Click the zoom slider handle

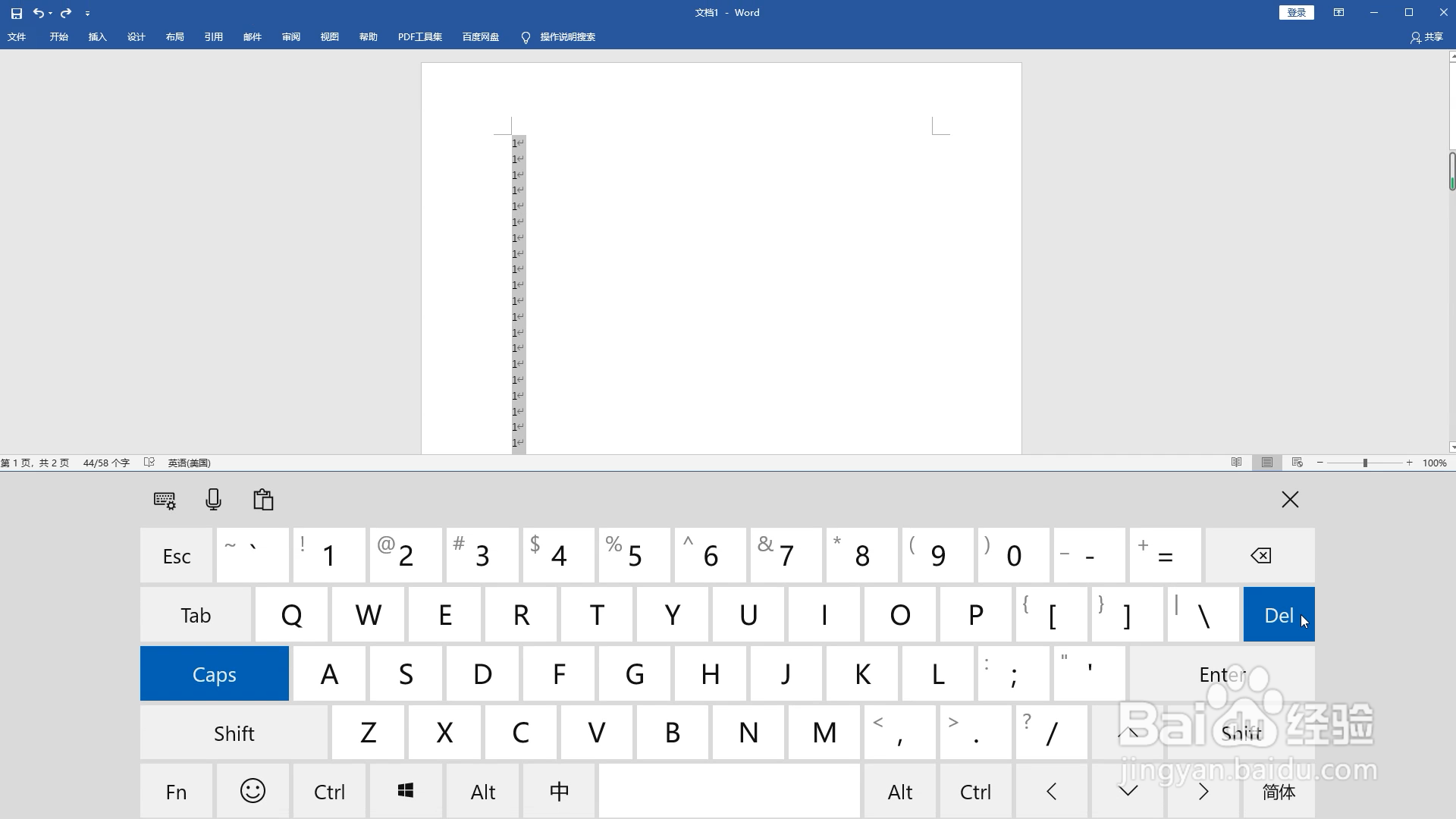1365,463
